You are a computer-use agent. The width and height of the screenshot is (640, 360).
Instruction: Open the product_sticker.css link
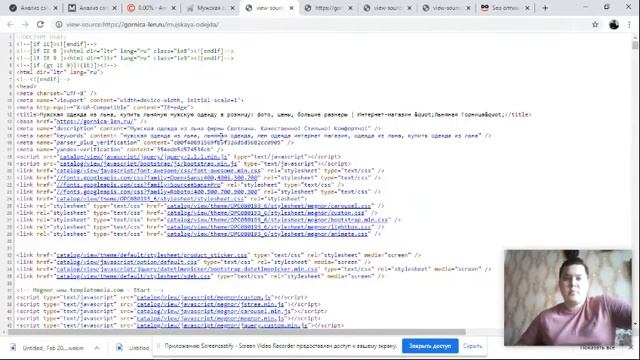pos(152,255)
